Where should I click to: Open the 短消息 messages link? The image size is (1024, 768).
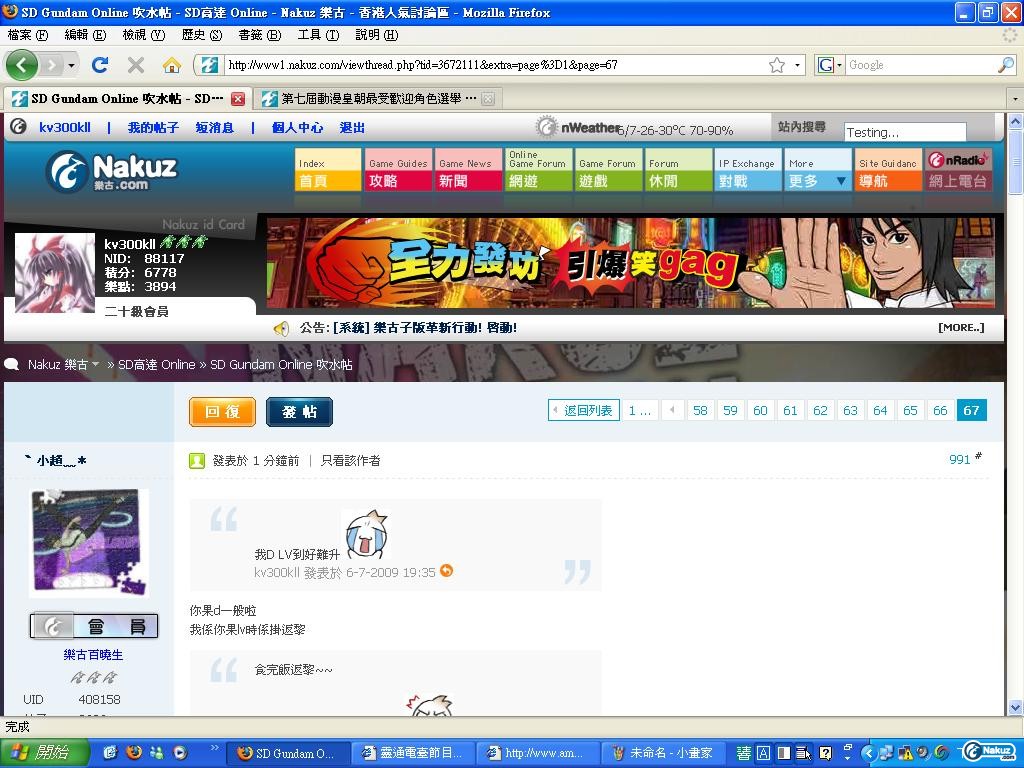[214, 127]
